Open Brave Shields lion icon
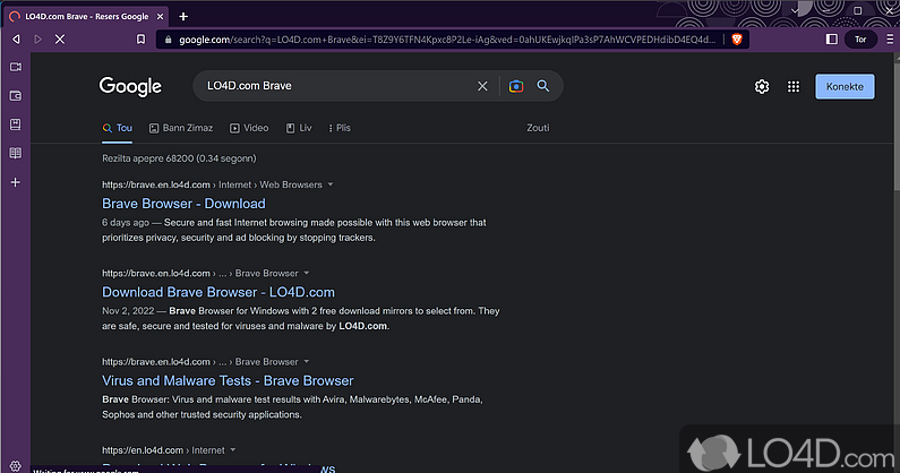 737,39
